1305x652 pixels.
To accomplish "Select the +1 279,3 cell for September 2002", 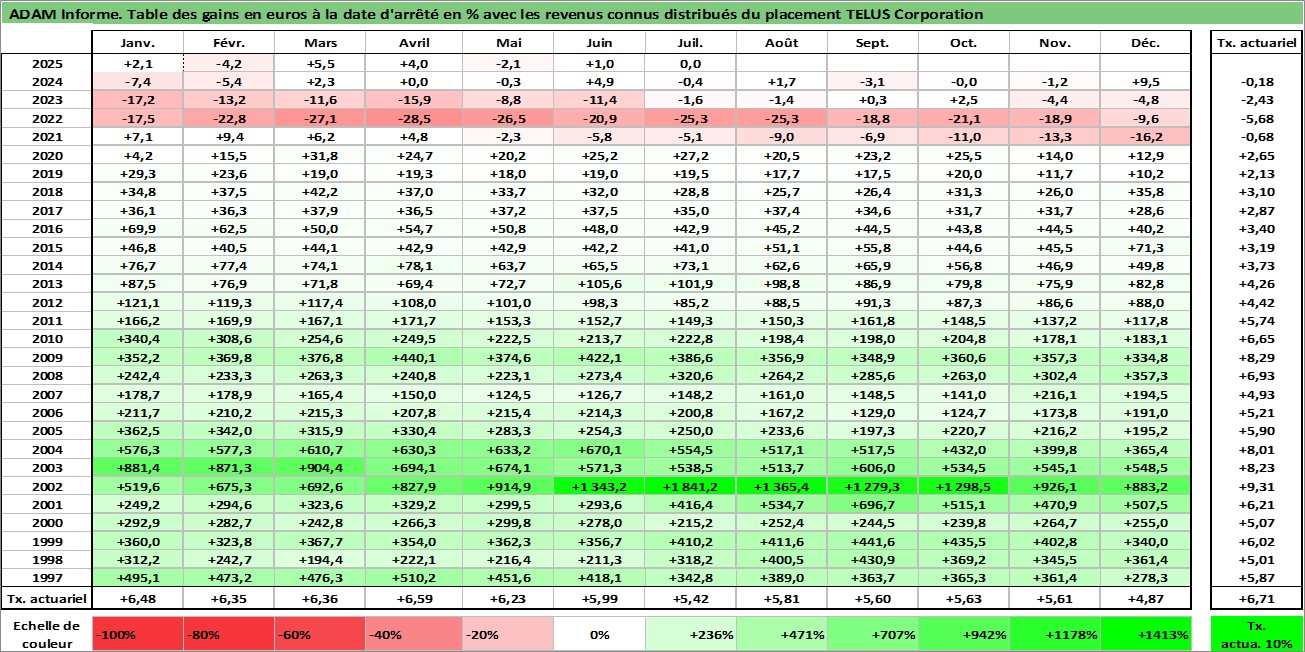I will tap(873, 487).
